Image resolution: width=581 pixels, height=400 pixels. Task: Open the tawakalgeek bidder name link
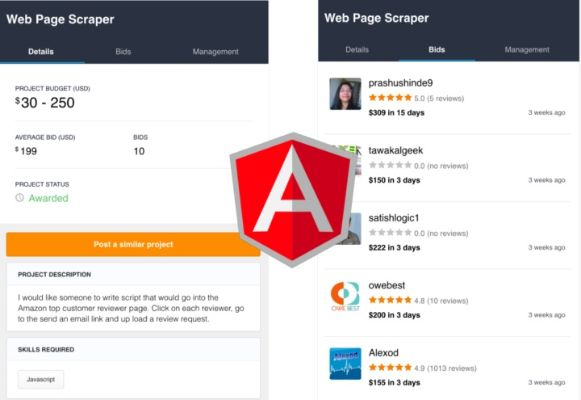[396, 150]
